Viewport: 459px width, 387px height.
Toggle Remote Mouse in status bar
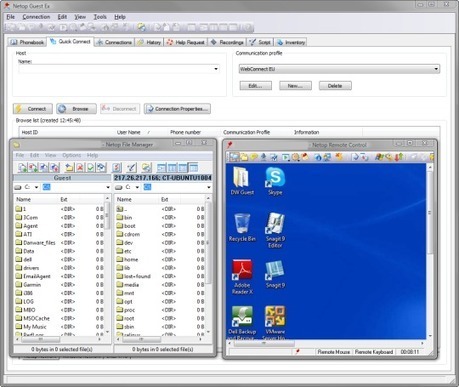333,352
